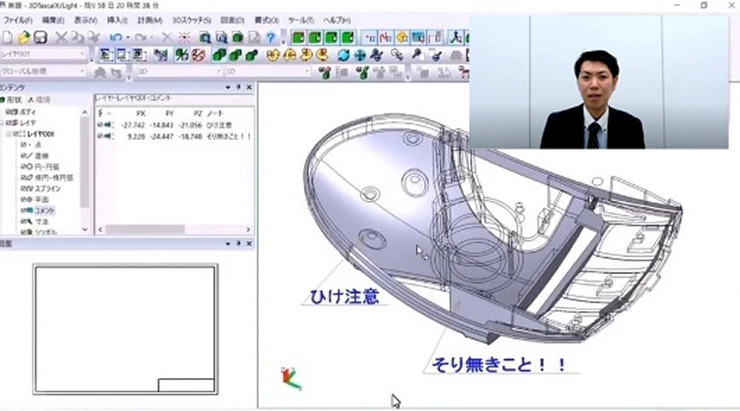Switch to the 形状 tab
Screen dimensions: 740x411
tap(14, 100)
